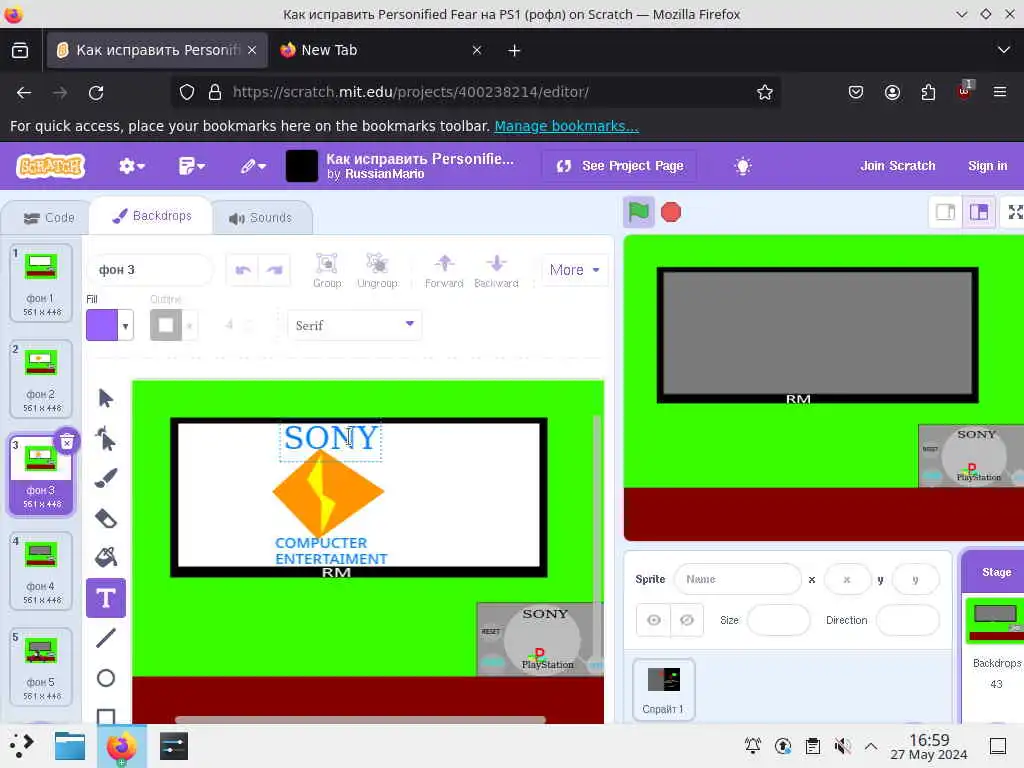Open the Edit pencil menu
Screen dimensions: 1024x768
[253, 166]
